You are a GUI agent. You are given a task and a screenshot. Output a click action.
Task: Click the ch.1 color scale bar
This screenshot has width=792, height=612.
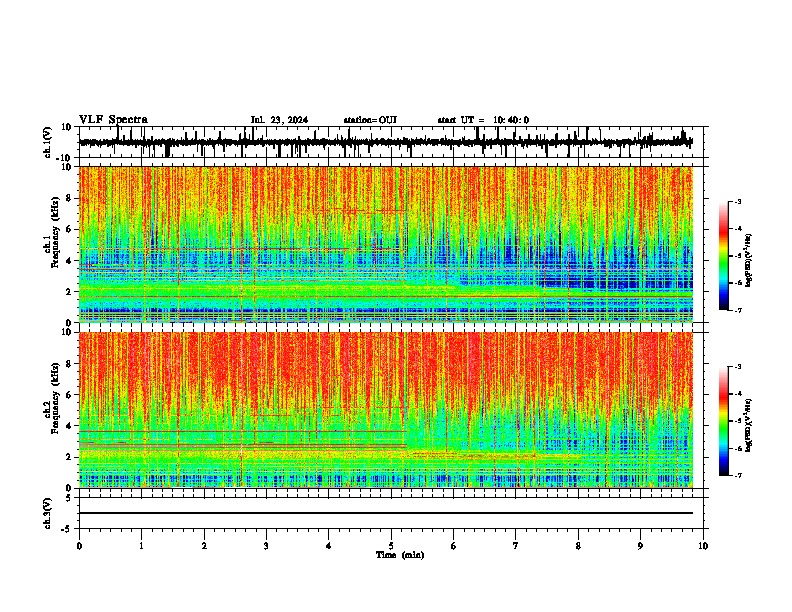[x=724, y=256]
